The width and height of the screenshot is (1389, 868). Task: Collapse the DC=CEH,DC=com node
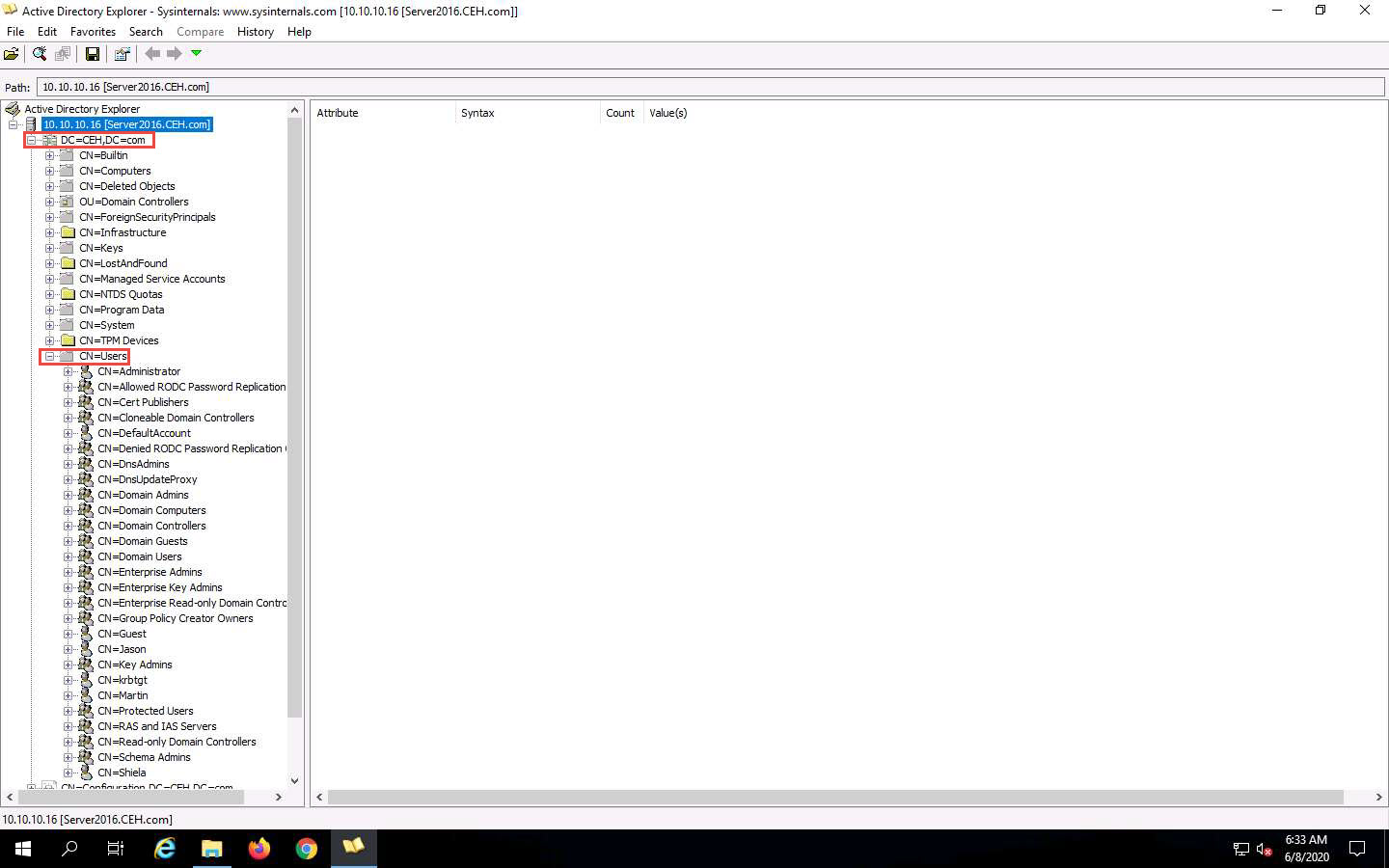[x=31, y=140]
